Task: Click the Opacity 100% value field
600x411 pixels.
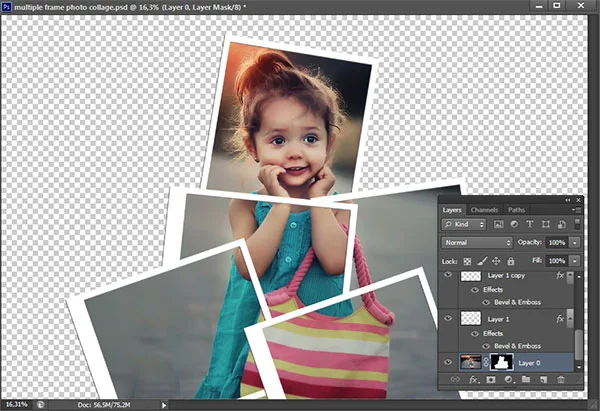Action: click(557, 243)
